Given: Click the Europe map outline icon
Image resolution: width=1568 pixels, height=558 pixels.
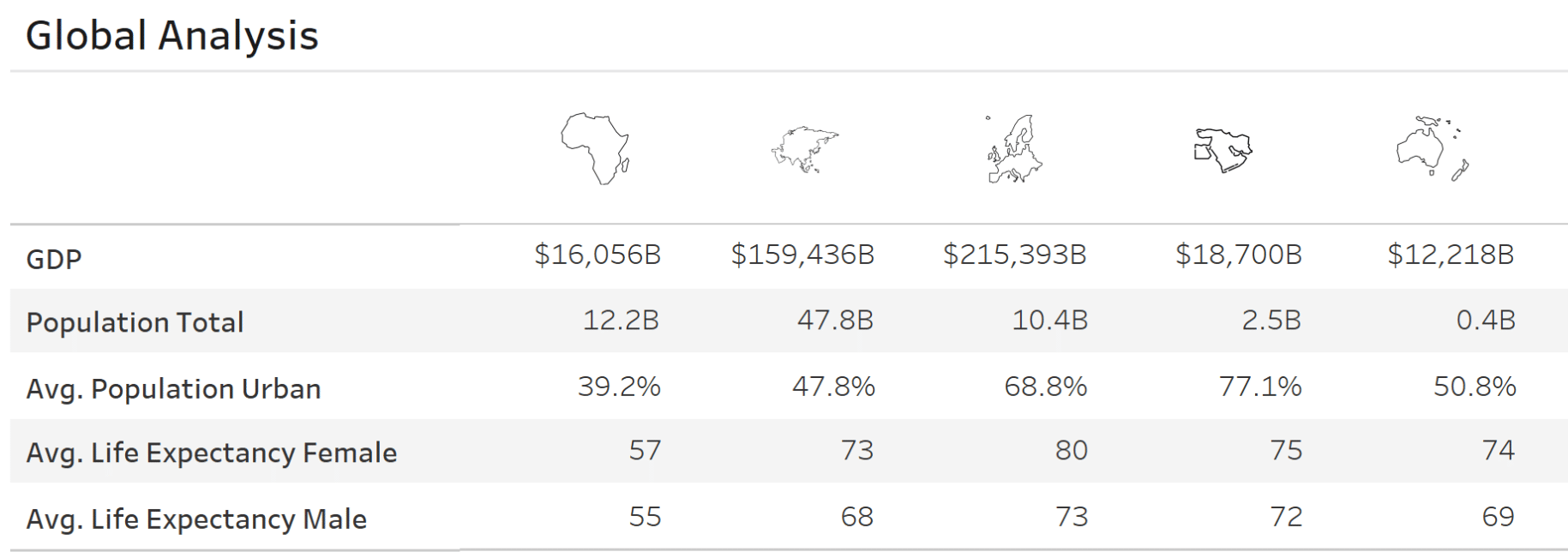Looking at the screenshot, I should click(1014, 149).
